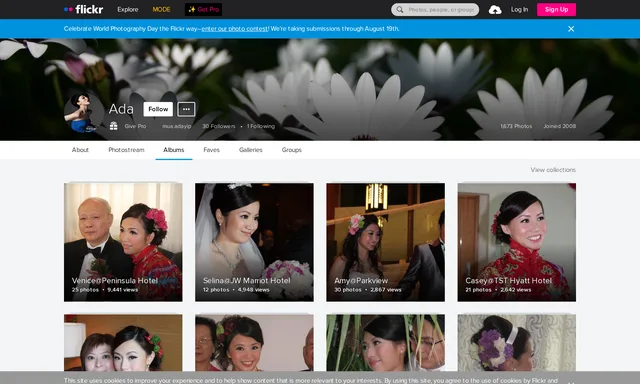Click 25 photos · 9,441 views caption

coord(104,290)
